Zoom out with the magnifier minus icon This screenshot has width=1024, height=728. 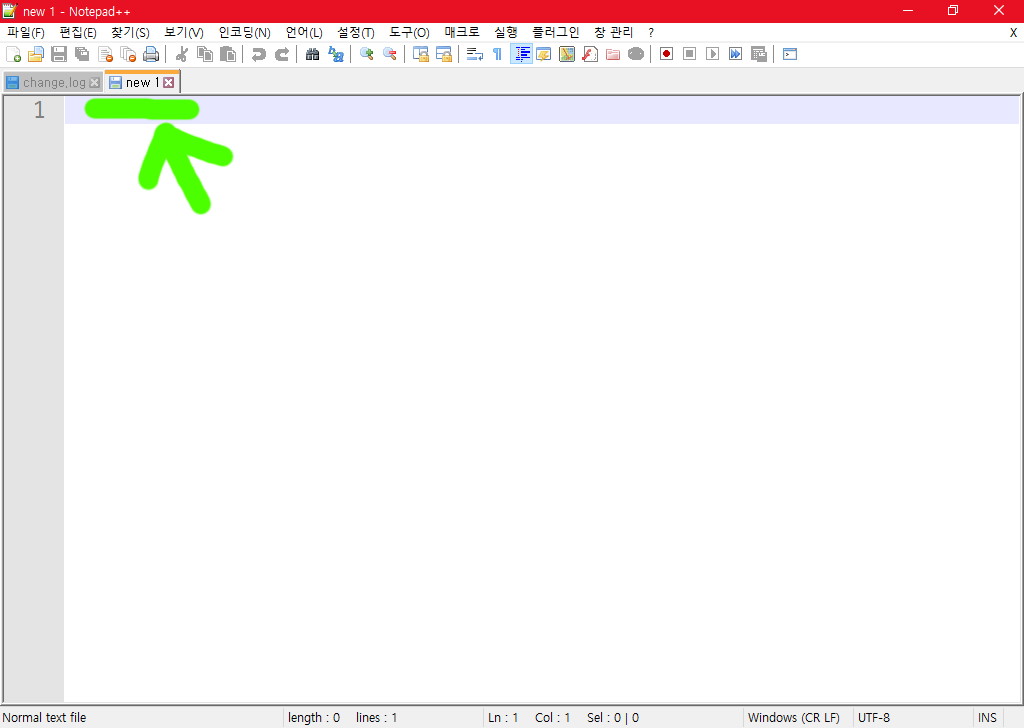click(390, 54)
